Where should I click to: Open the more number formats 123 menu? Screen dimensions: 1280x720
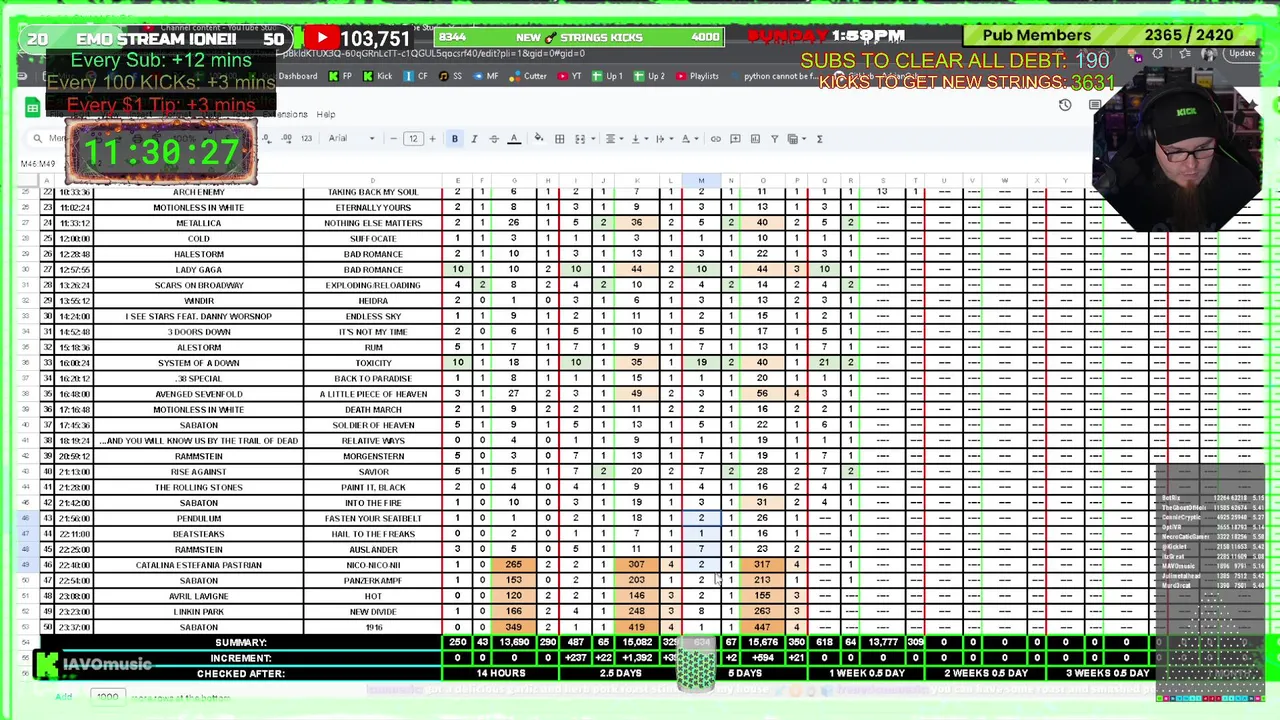(x=306, y=139)
